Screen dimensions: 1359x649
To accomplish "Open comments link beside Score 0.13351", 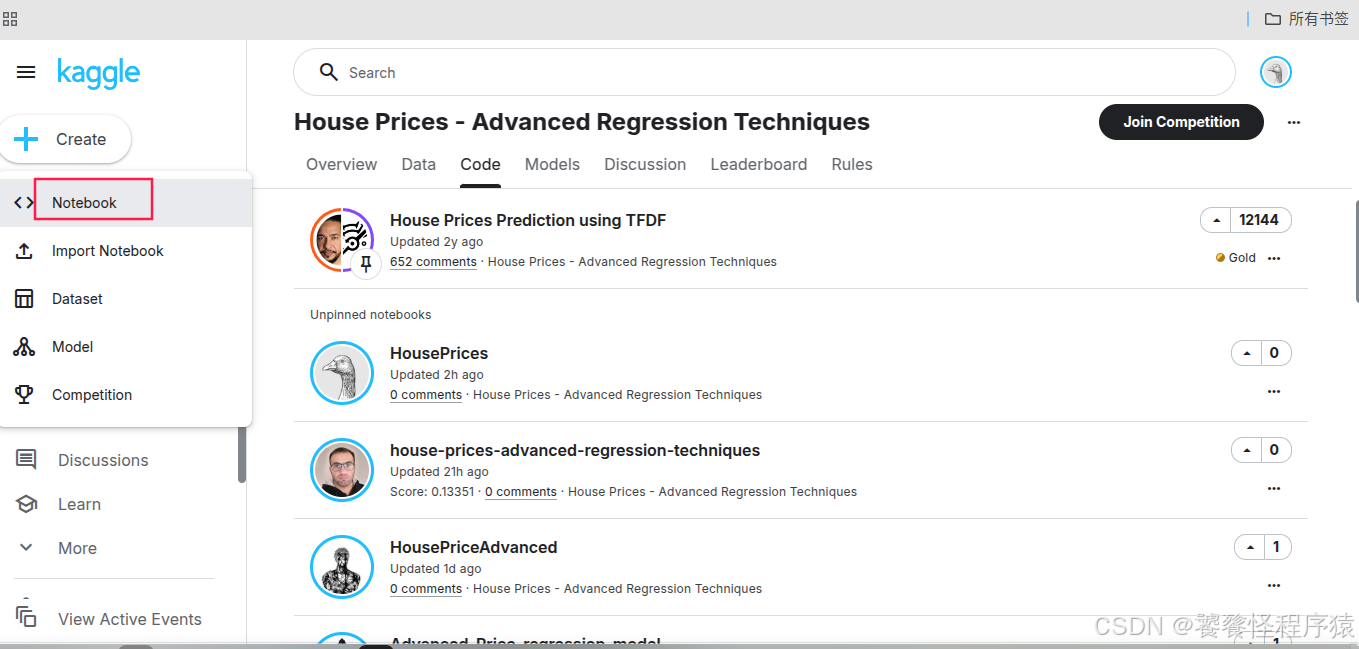I will tap(521, 492).
